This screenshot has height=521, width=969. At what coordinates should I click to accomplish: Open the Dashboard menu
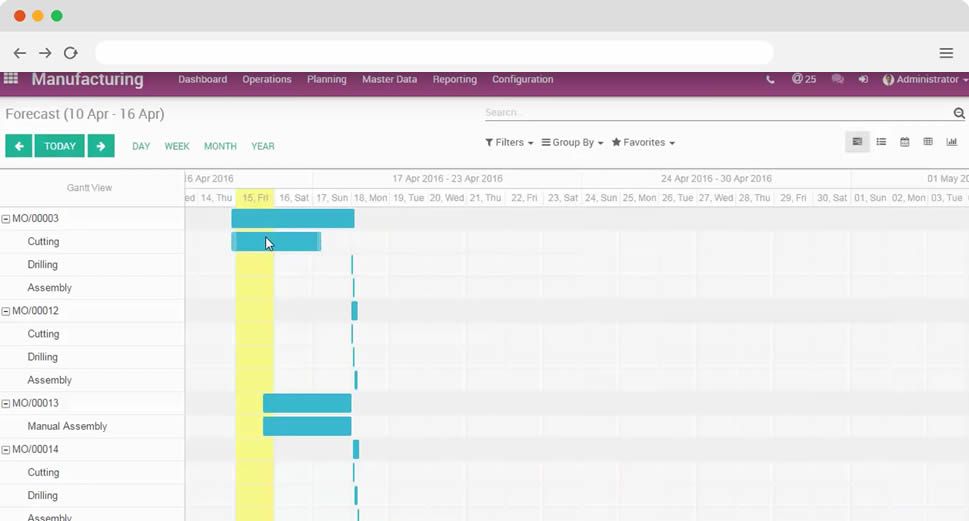(203, 79)
